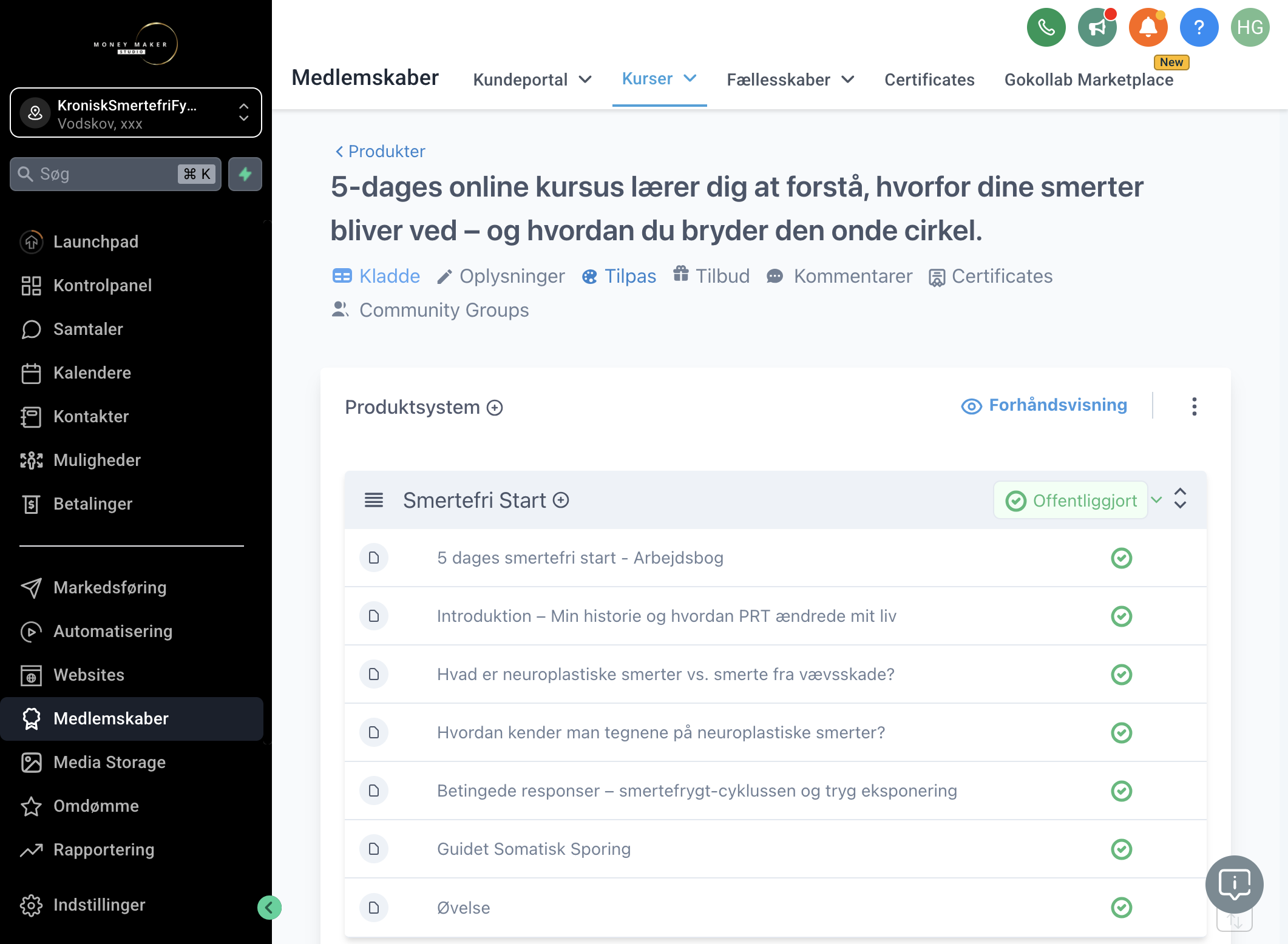Viewport: 1288px width, 944px height.
Task: Switch to the Tilpas tab
Action: pos(619,276)
